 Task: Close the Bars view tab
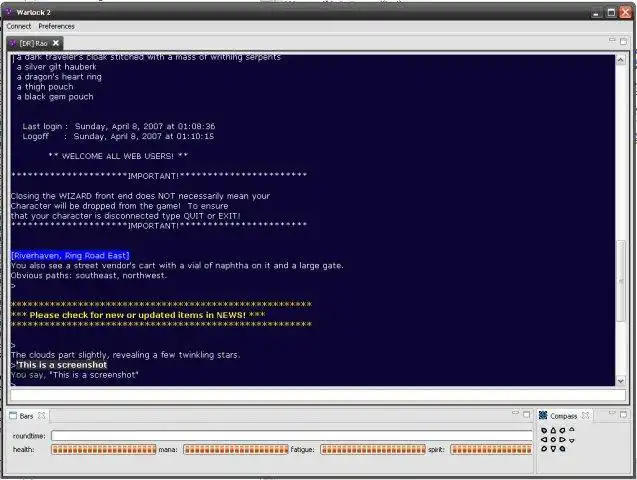tap(41, 415)
